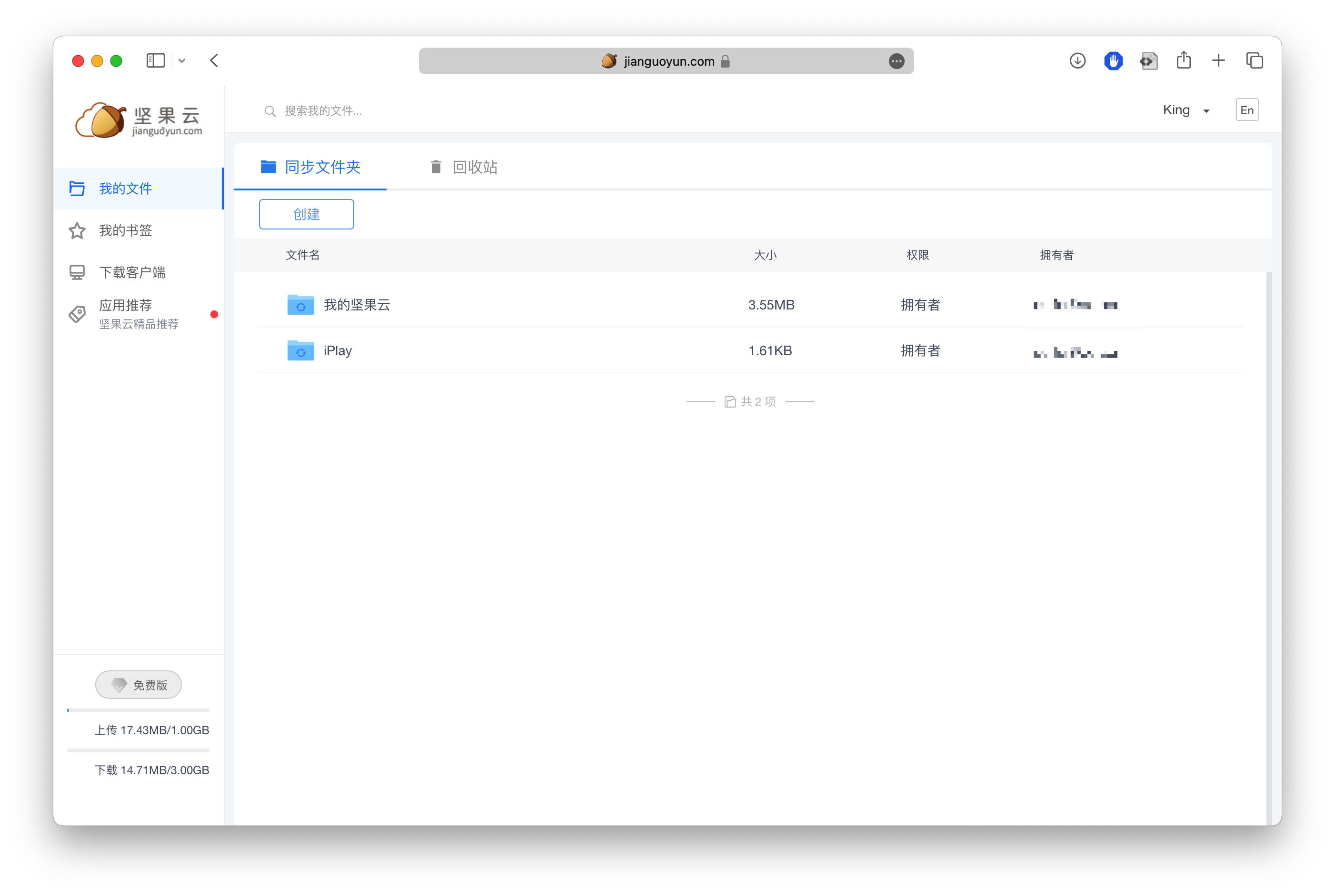Click the Safari downloads icon

[1077, 60]
